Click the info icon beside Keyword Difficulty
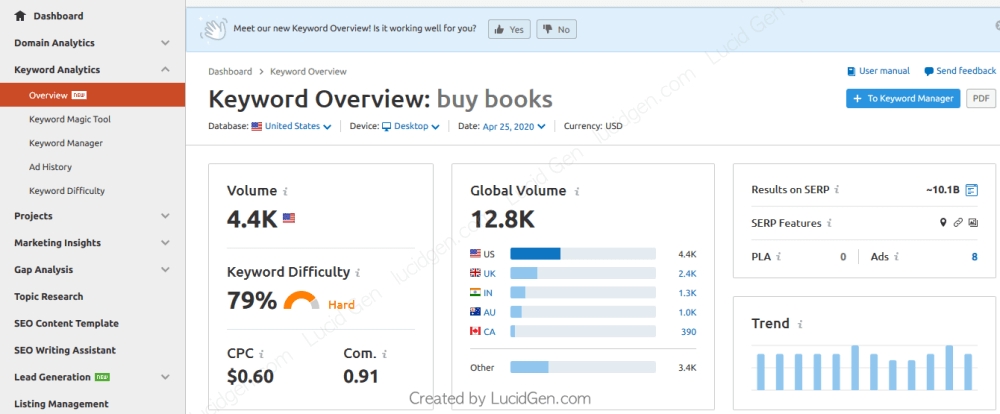The image size is (1000, 414). (x=358, y=272)
